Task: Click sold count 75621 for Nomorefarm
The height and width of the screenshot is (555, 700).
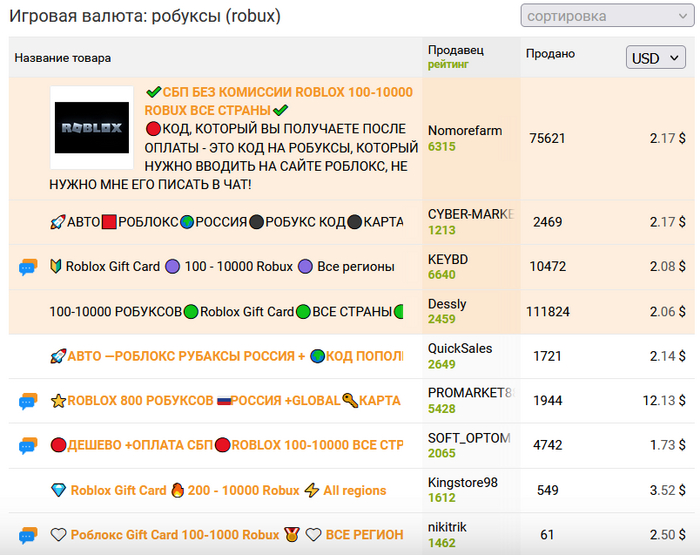Action: [547, 138]
